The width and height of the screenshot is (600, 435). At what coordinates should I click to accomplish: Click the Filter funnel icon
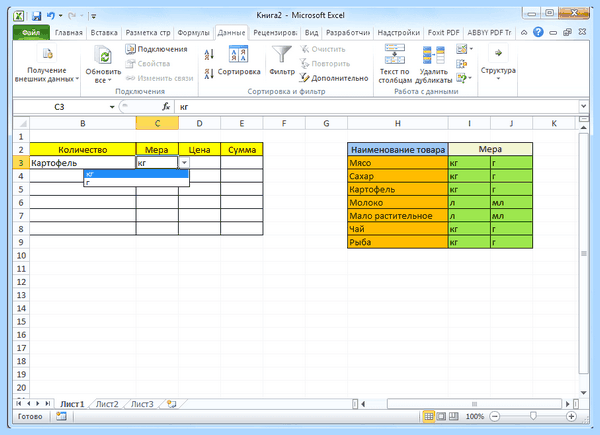(x=282, y=54)
